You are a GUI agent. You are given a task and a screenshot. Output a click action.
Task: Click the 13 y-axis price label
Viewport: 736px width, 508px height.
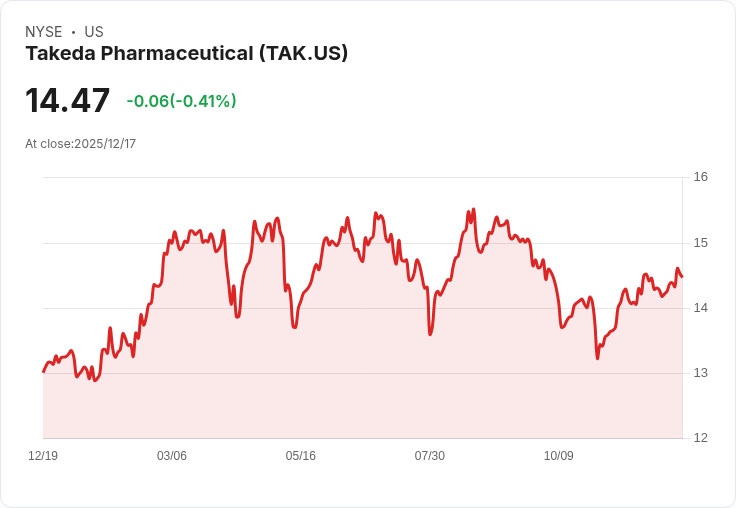pos(700,373)
